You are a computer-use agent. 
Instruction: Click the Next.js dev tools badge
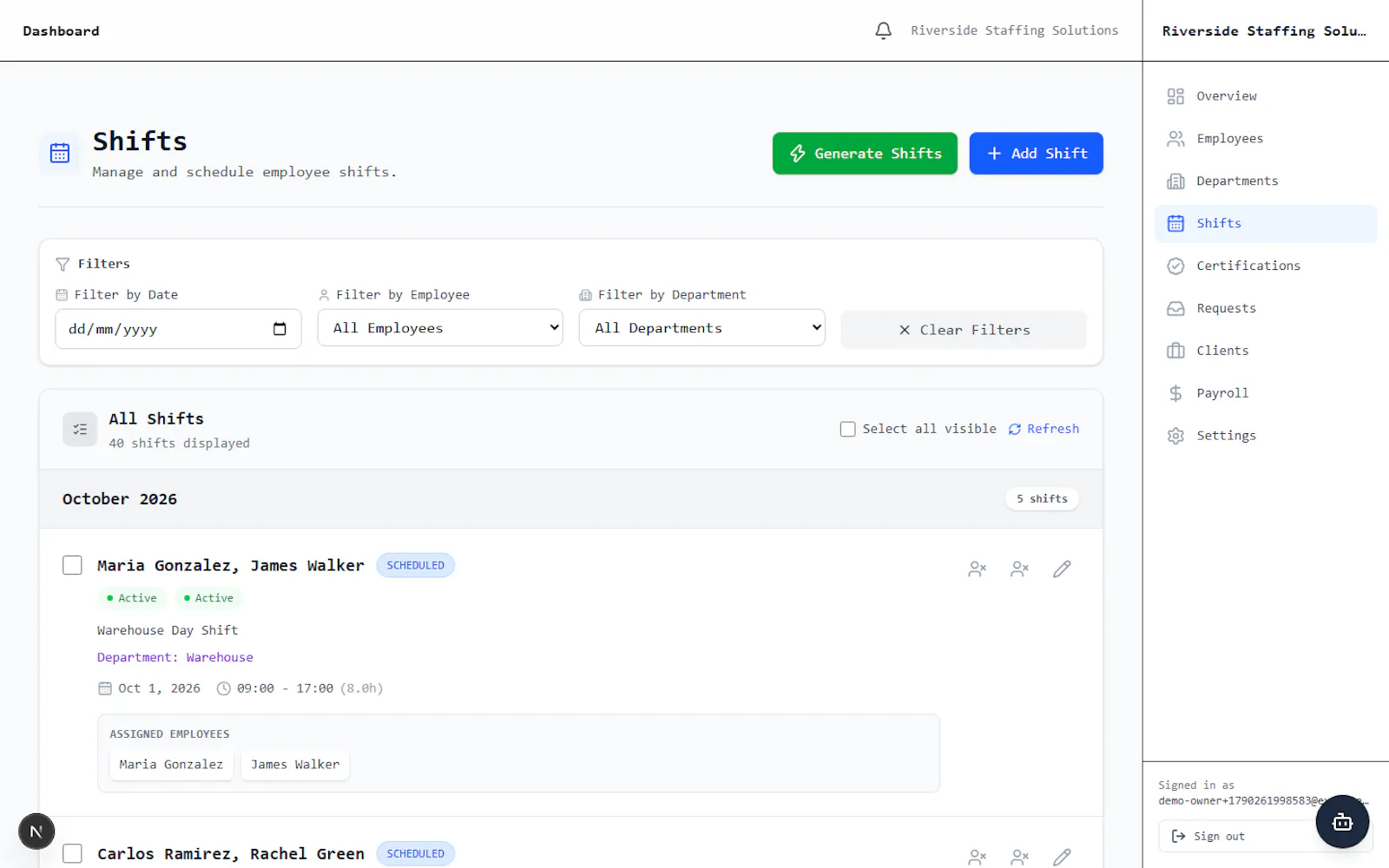[36, 832]
